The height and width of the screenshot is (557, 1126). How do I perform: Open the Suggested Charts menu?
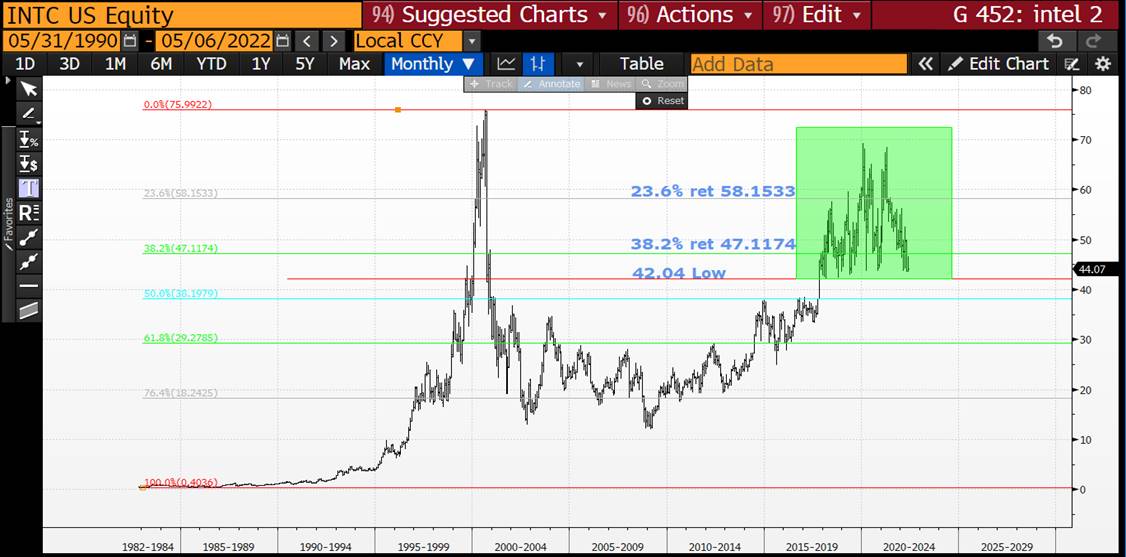click(x=490, y=14)
